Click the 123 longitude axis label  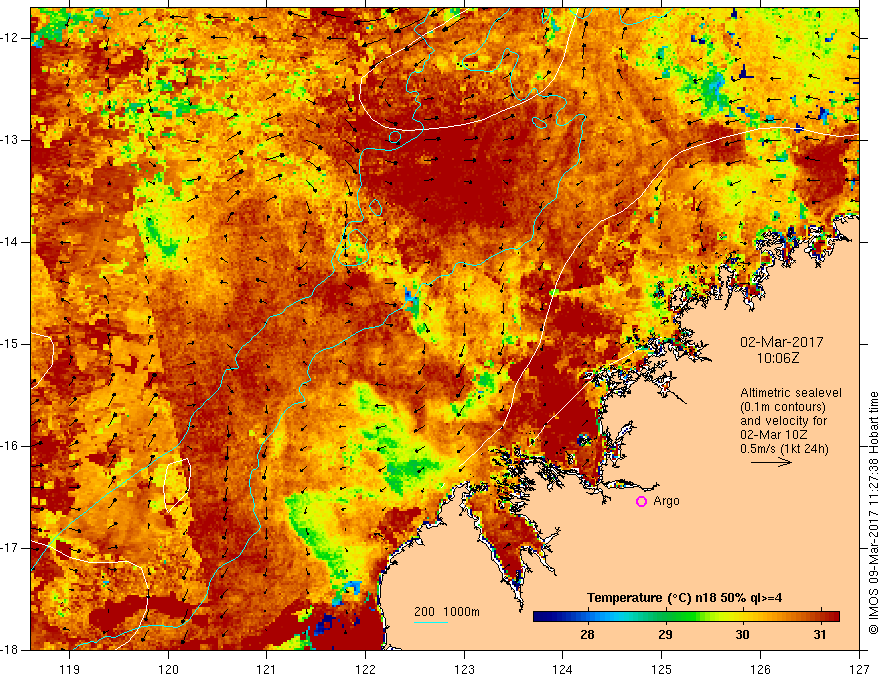[x=464, y=669]
